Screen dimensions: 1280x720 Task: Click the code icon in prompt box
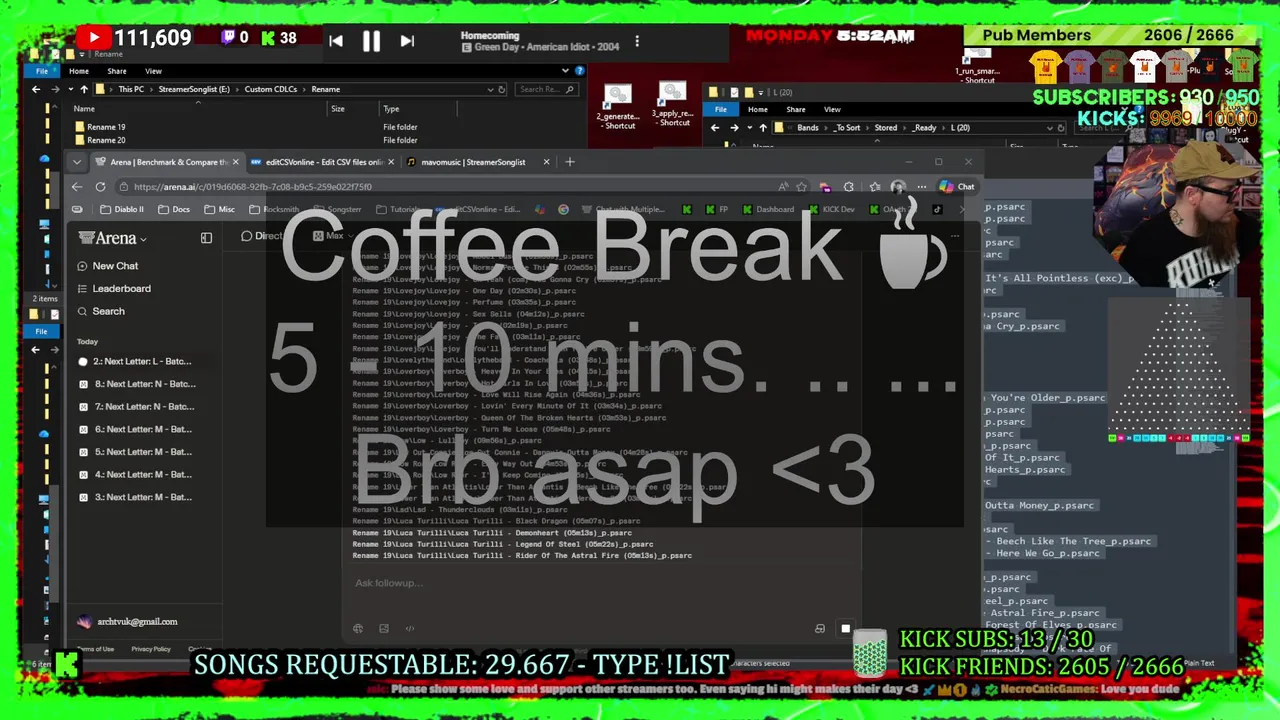click(x=410, y=629)
